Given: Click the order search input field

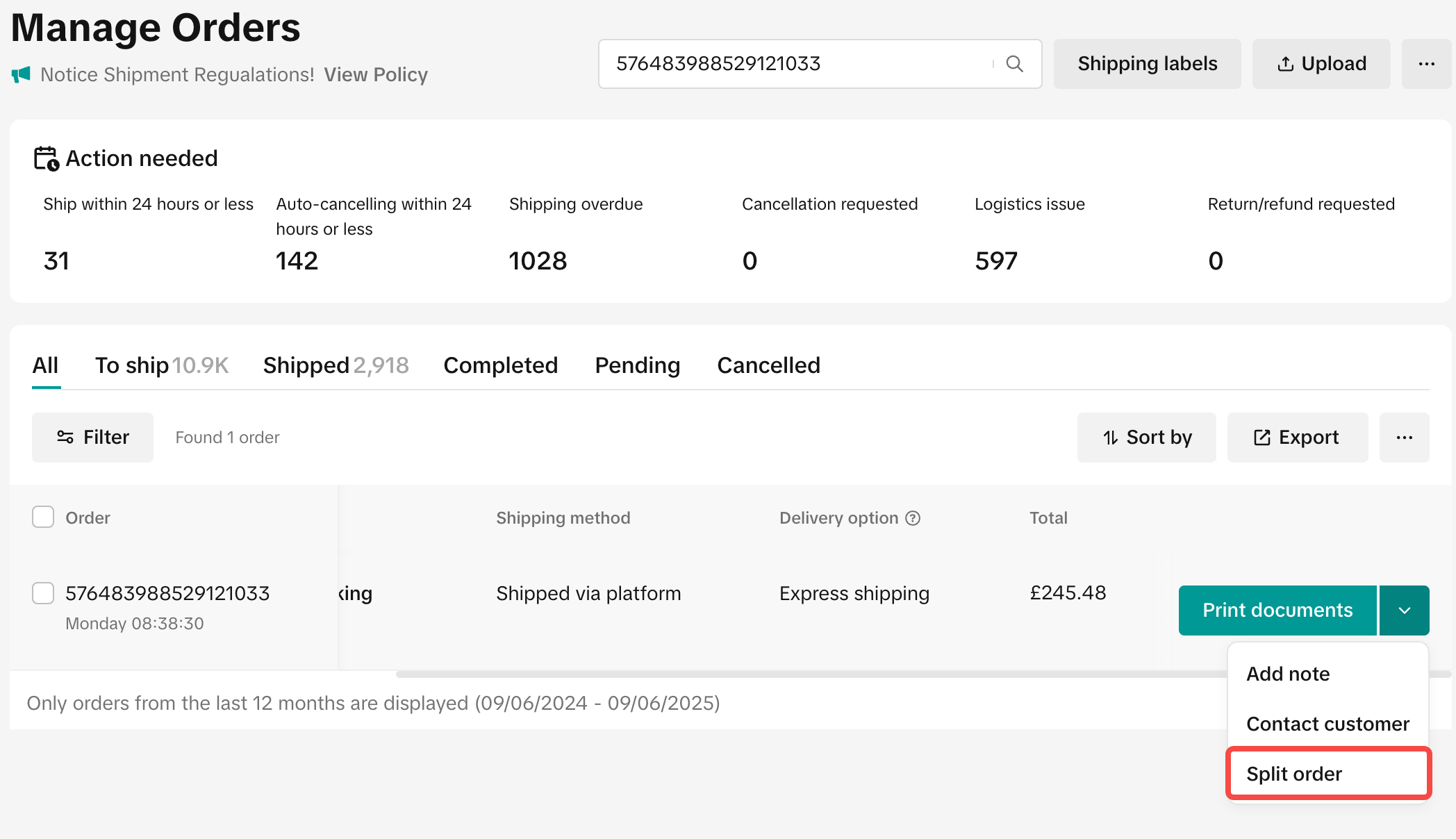Looking at the screenshot, I should pos(792,64).
